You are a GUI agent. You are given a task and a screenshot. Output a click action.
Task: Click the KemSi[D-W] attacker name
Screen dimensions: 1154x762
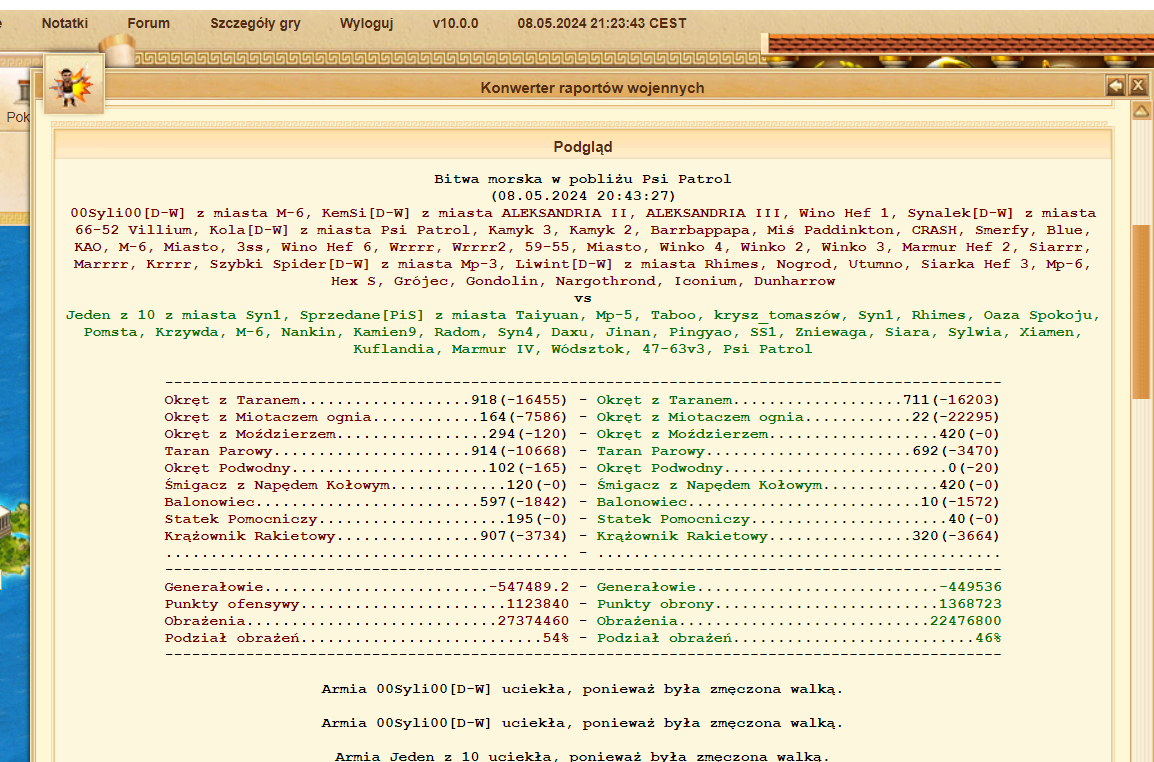364,213
